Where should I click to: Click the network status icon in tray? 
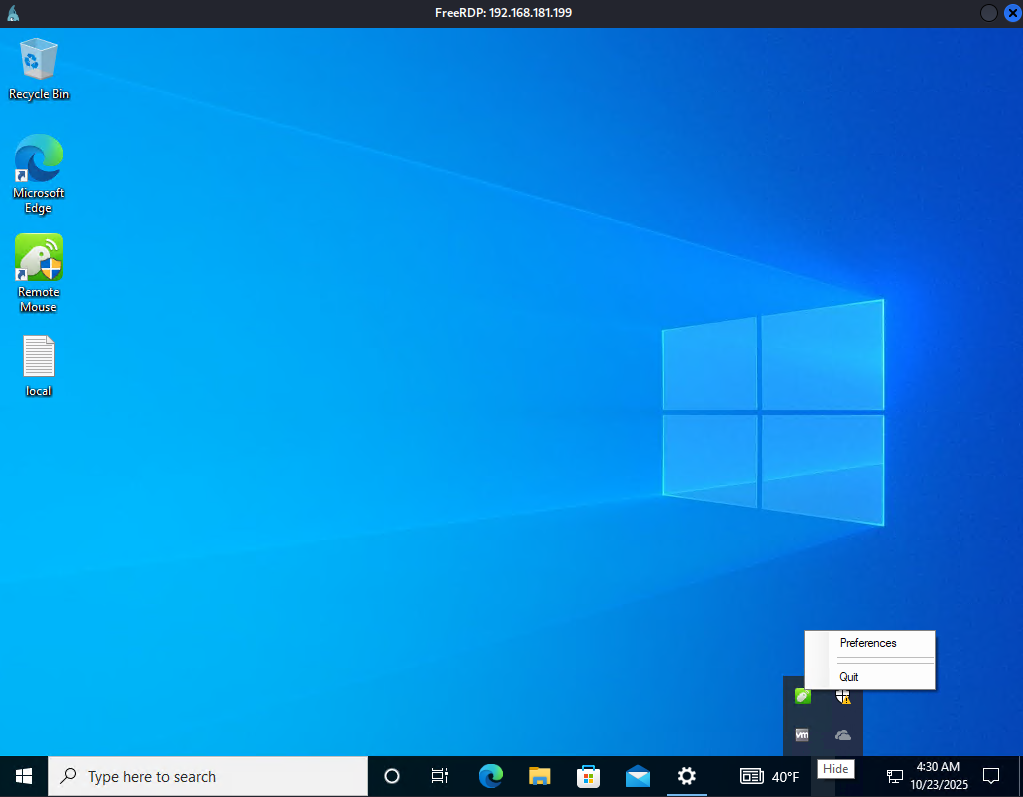[895, 776]
